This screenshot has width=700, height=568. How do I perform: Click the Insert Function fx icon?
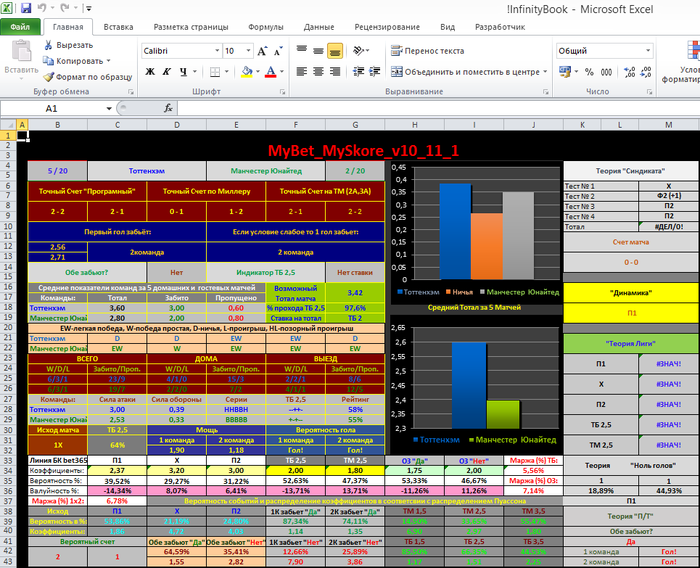(x=168, y=108)
